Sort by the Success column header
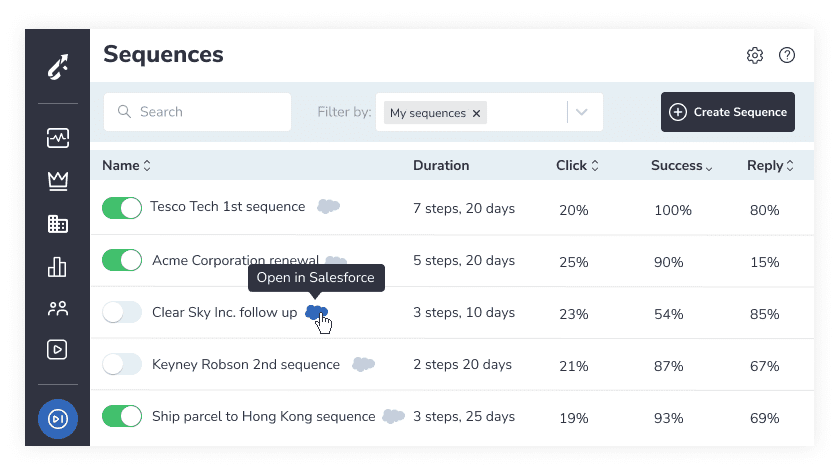The width and height of the screenshot is (840, 475). [x=681, y=165]
